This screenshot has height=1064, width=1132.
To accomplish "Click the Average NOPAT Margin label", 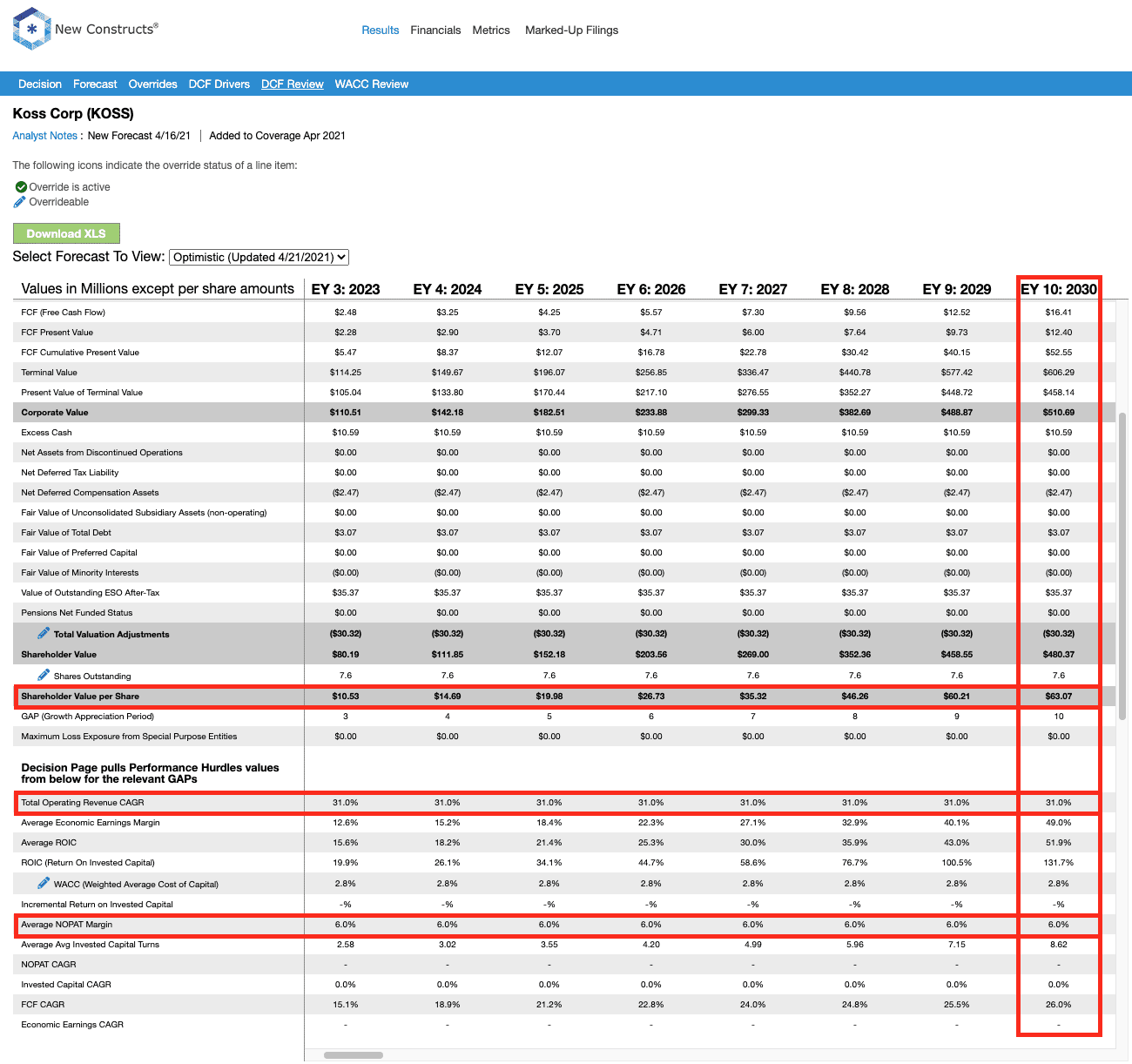I will point(67,925).
